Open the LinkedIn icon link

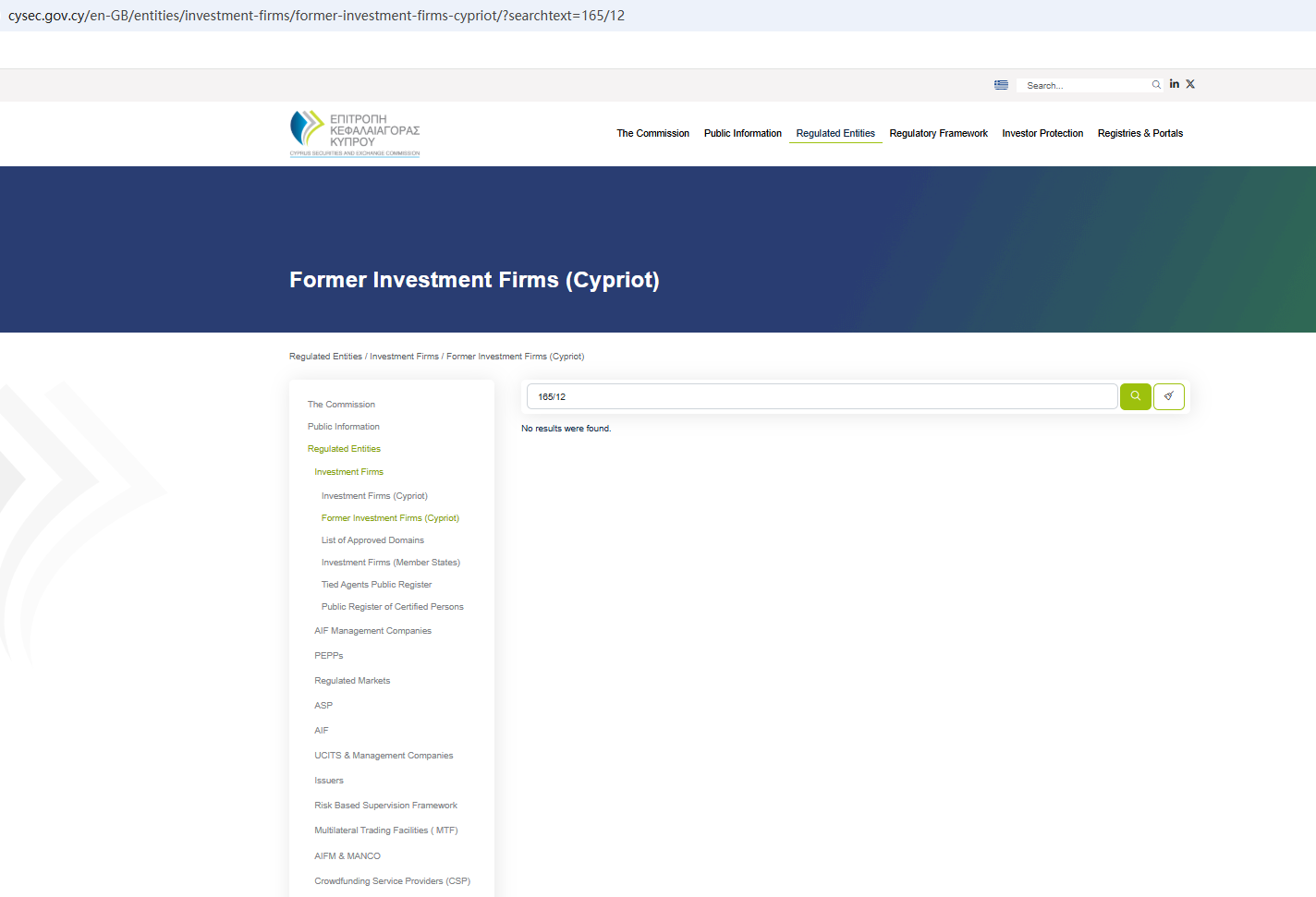(1175, 84)
